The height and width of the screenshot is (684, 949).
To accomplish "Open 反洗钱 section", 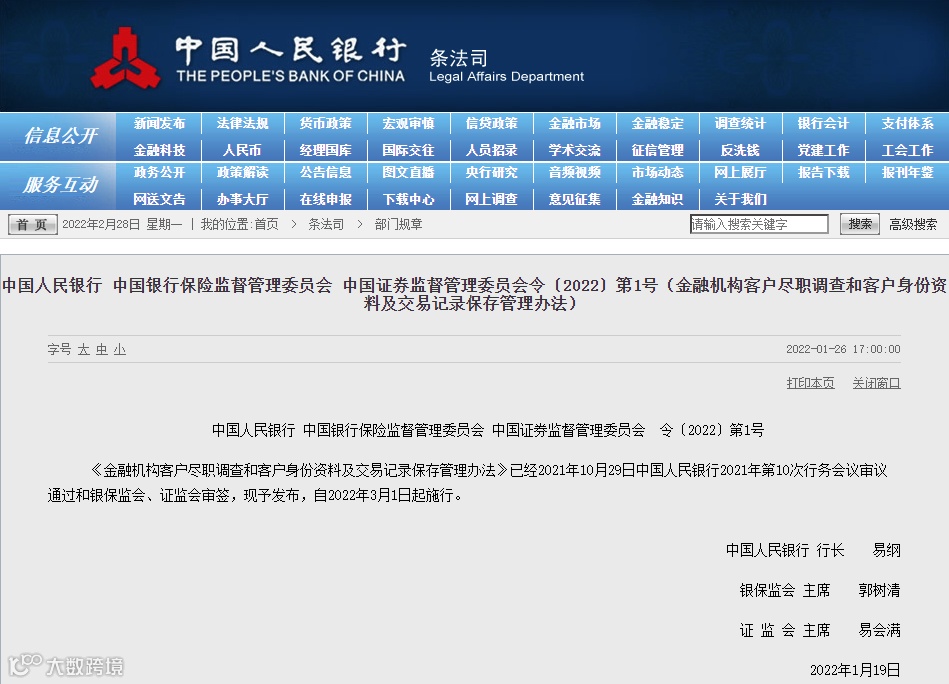I will 740,150.
